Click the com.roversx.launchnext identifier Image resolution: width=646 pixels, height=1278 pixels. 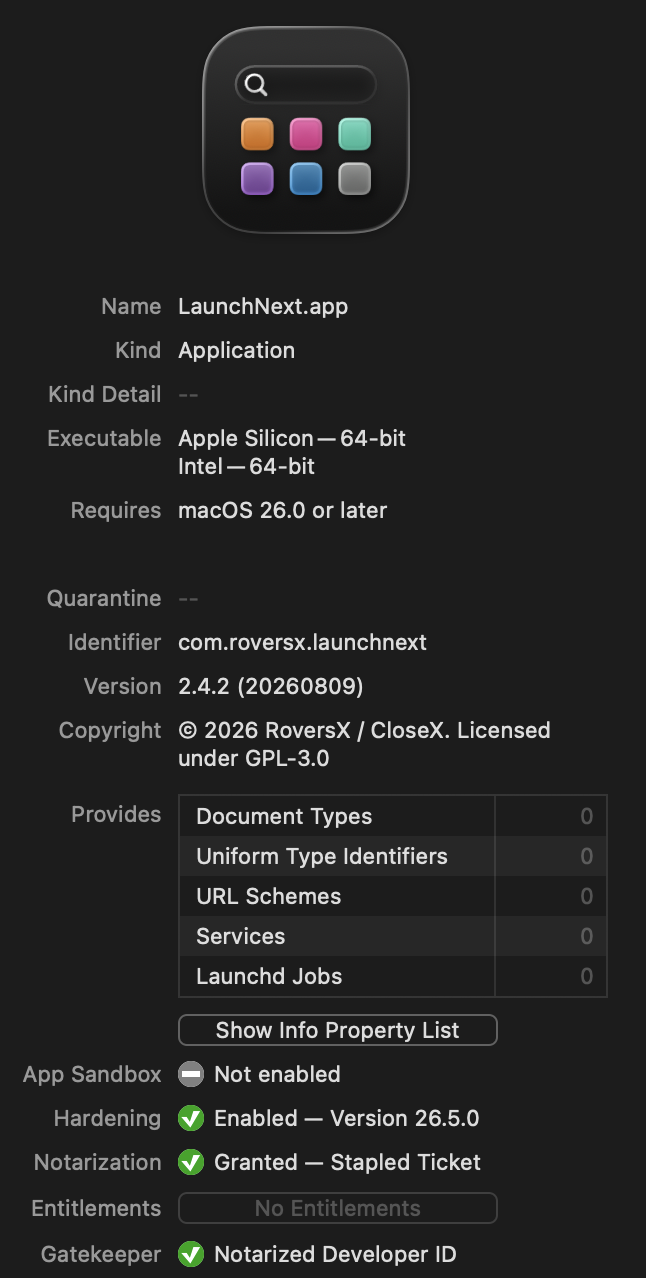click(302, 642)
